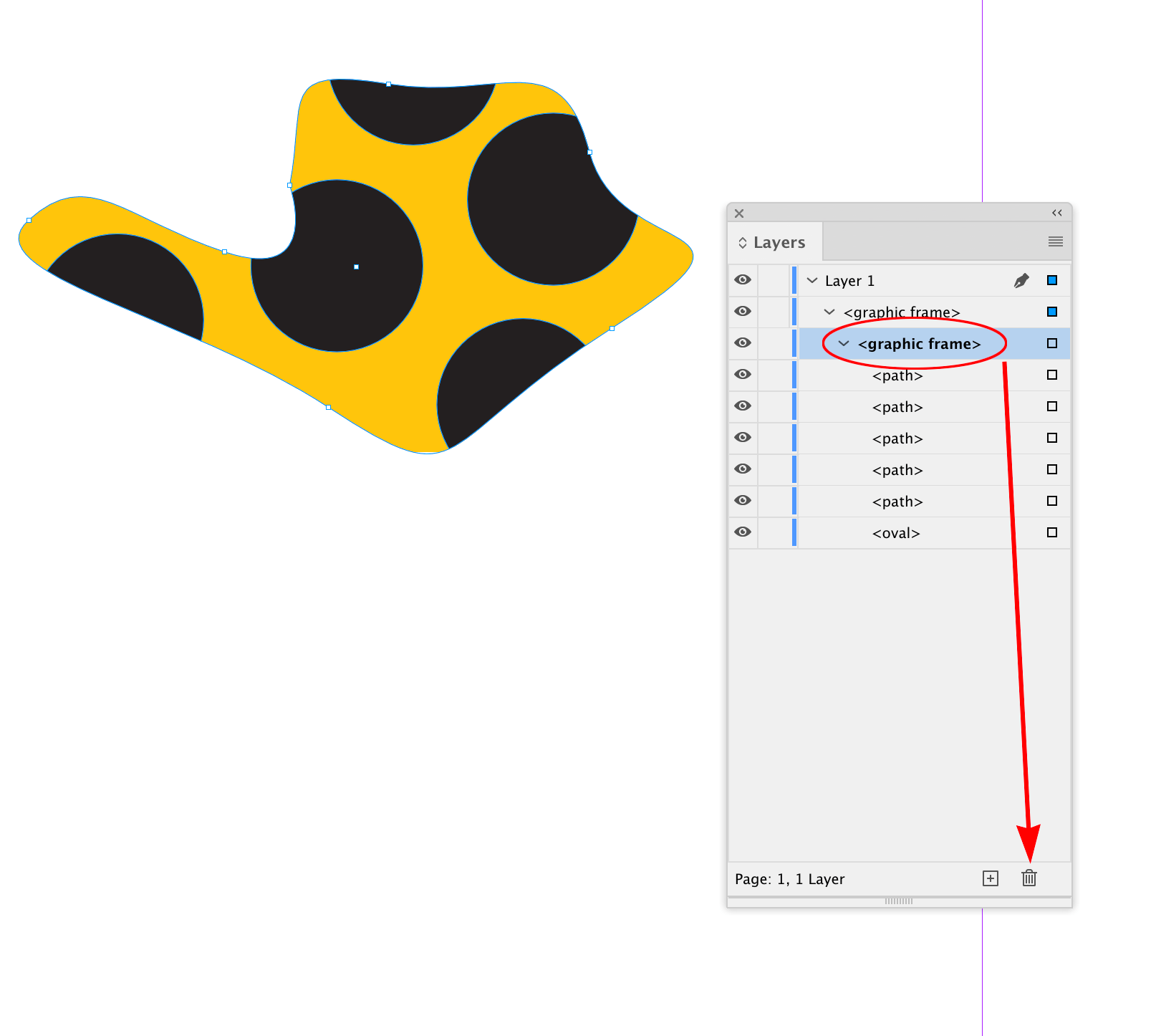Hide the topmost path layer
The image size is (1156, 1036).
[x=743, y=375]
